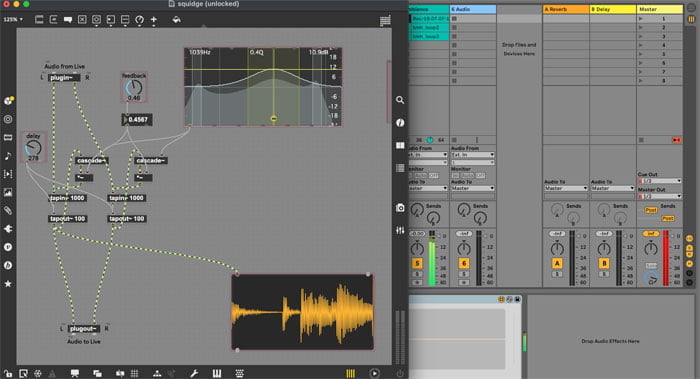Toggle the grid icon in Max bottom toolbar

(x=134, y=373)
